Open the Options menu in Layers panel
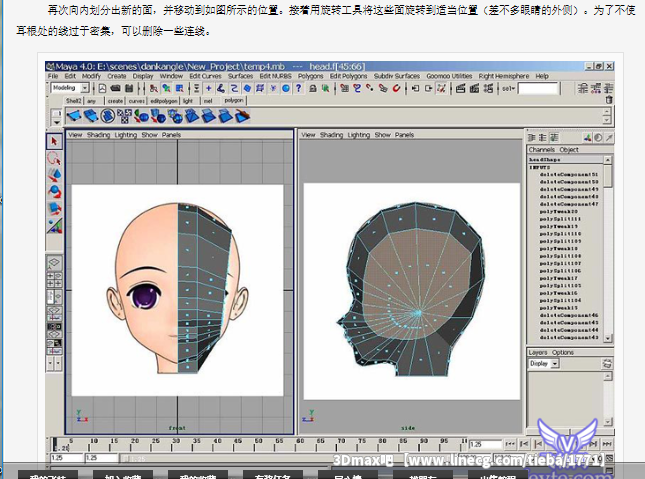The height and width of the screenshot is (479, 645). [x=563, y=353]
